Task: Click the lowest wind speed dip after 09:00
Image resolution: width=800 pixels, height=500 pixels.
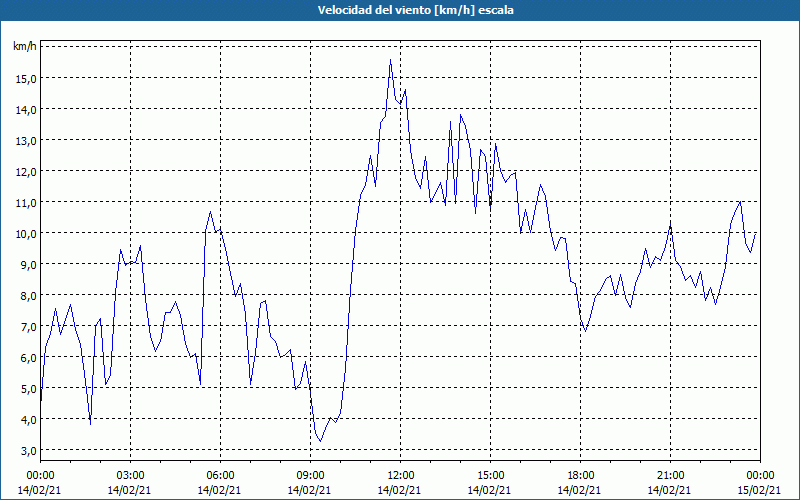Action: click(x=320, y=441)
